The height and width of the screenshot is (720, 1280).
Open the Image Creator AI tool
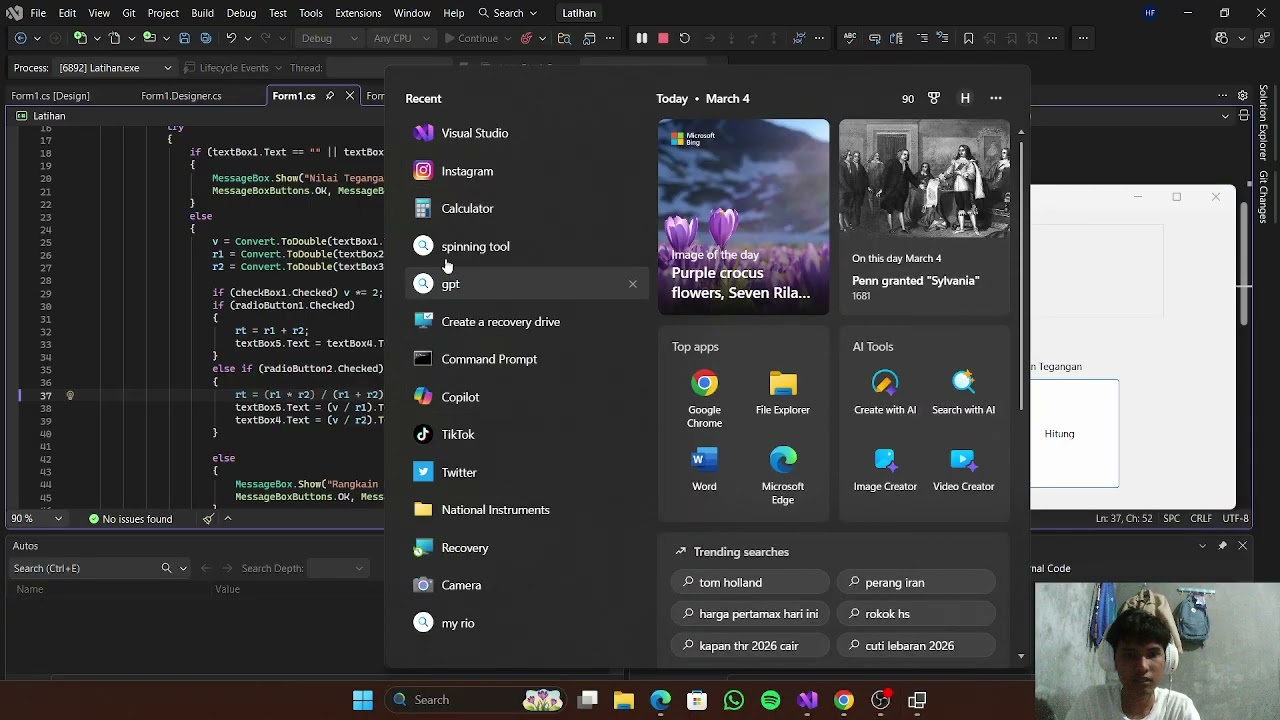[x=885, y=469]
